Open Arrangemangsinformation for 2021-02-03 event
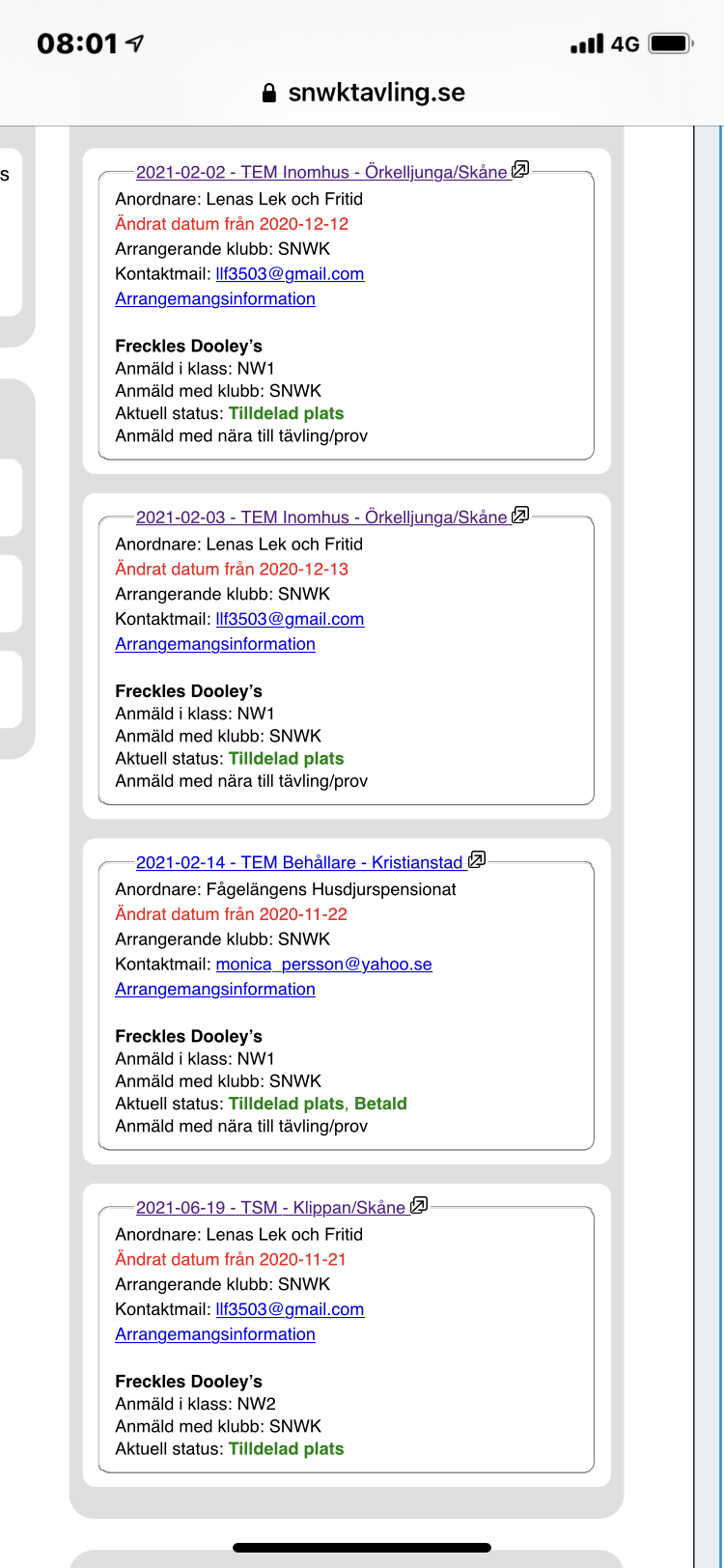724x1568 pixels. point(215,644)
